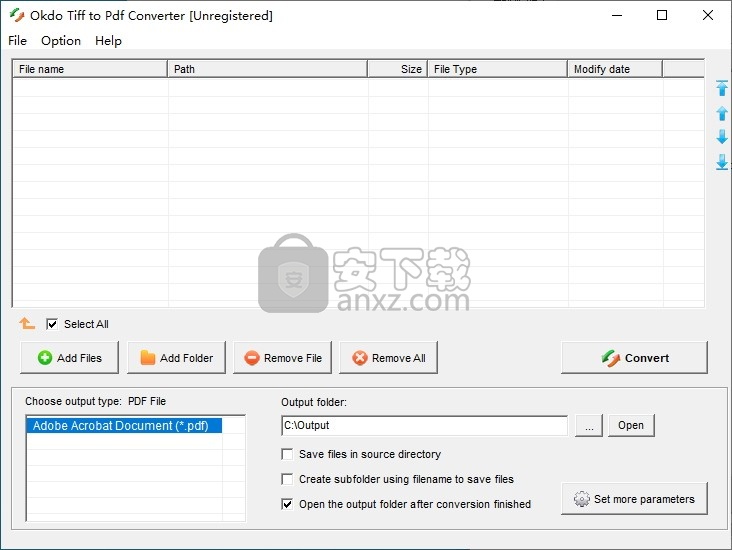Minimize the Okdo converter window
Image resolution: width=732 pixels, height=550 pixels.
617,15
